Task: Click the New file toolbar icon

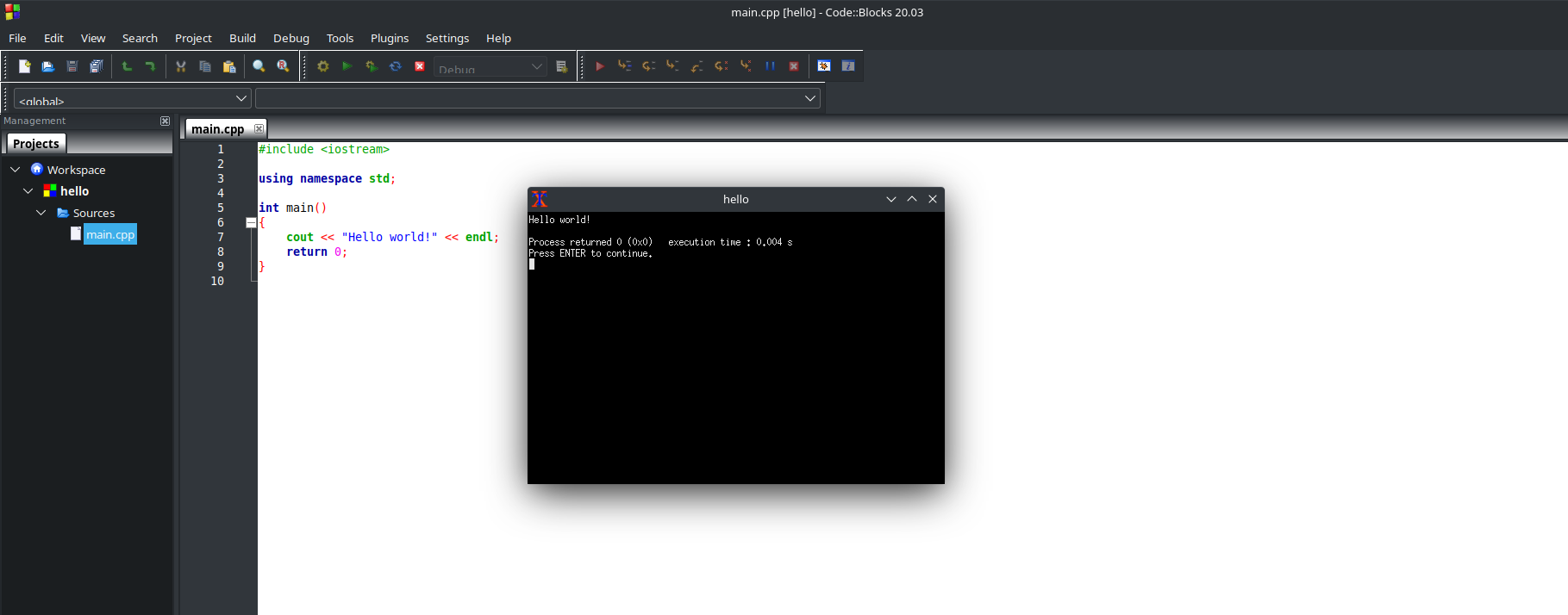Action: 24,66
